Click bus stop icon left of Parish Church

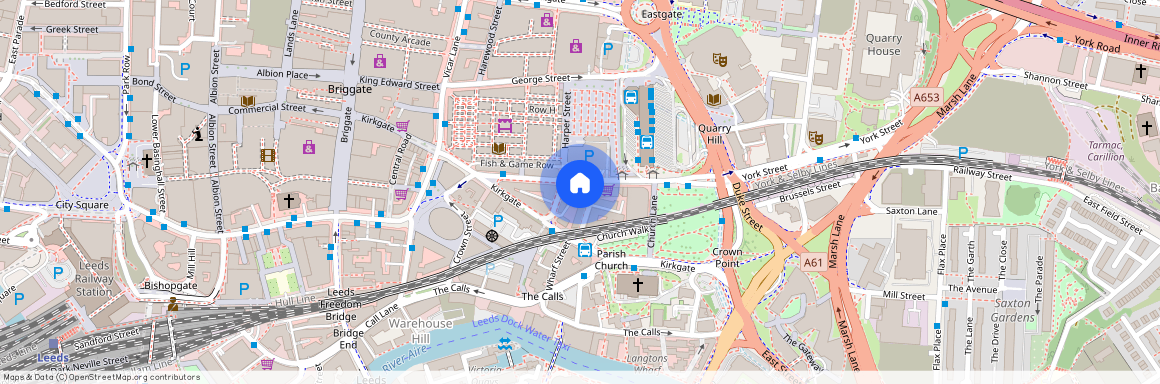(x=584, y=250)
